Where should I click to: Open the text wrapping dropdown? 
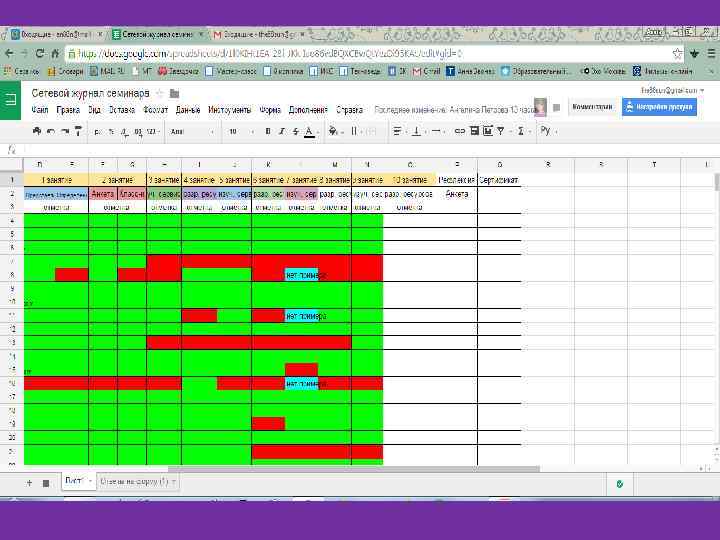[438, 131]
